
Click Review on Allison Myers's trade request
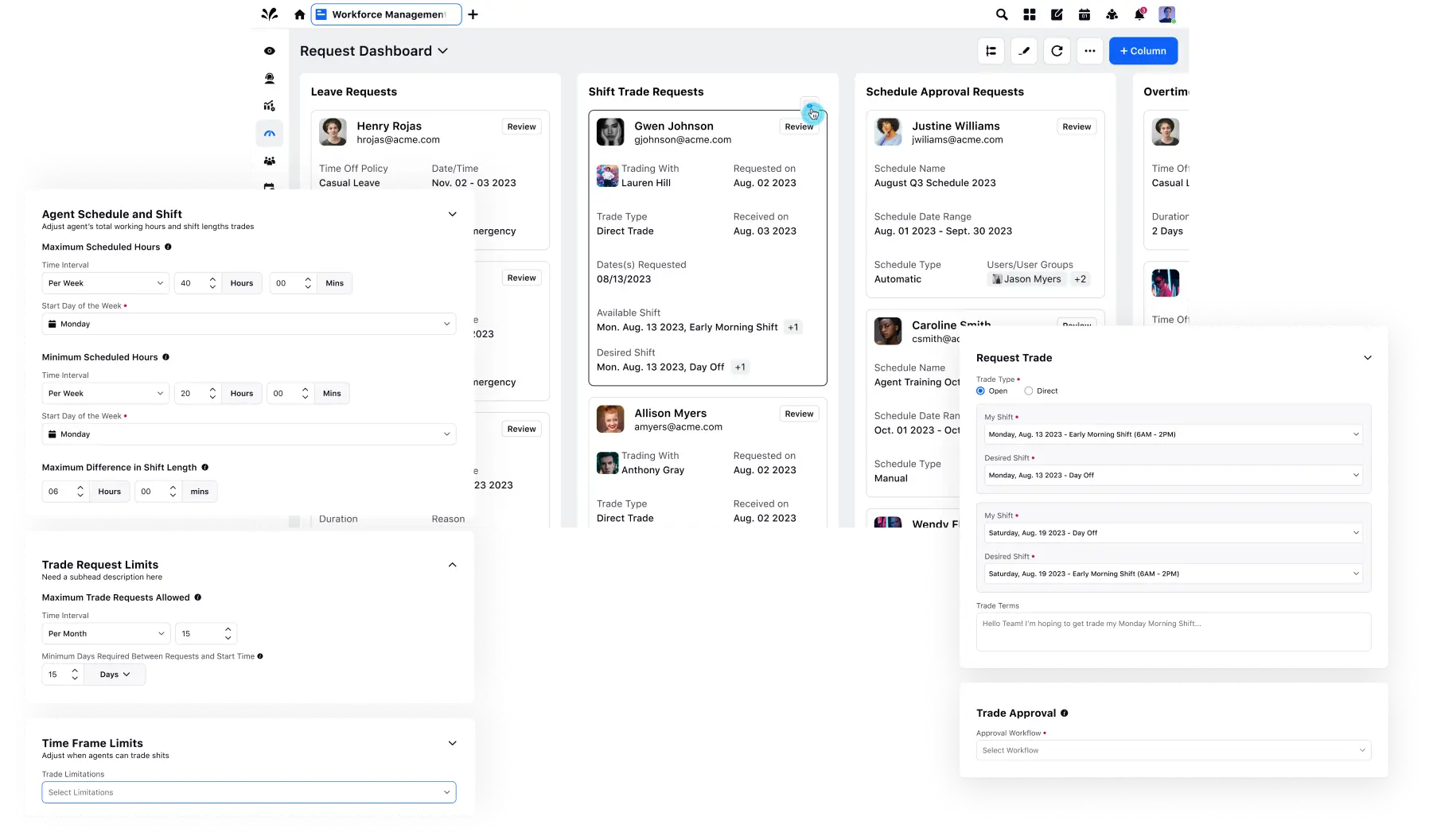coord(799,414)
